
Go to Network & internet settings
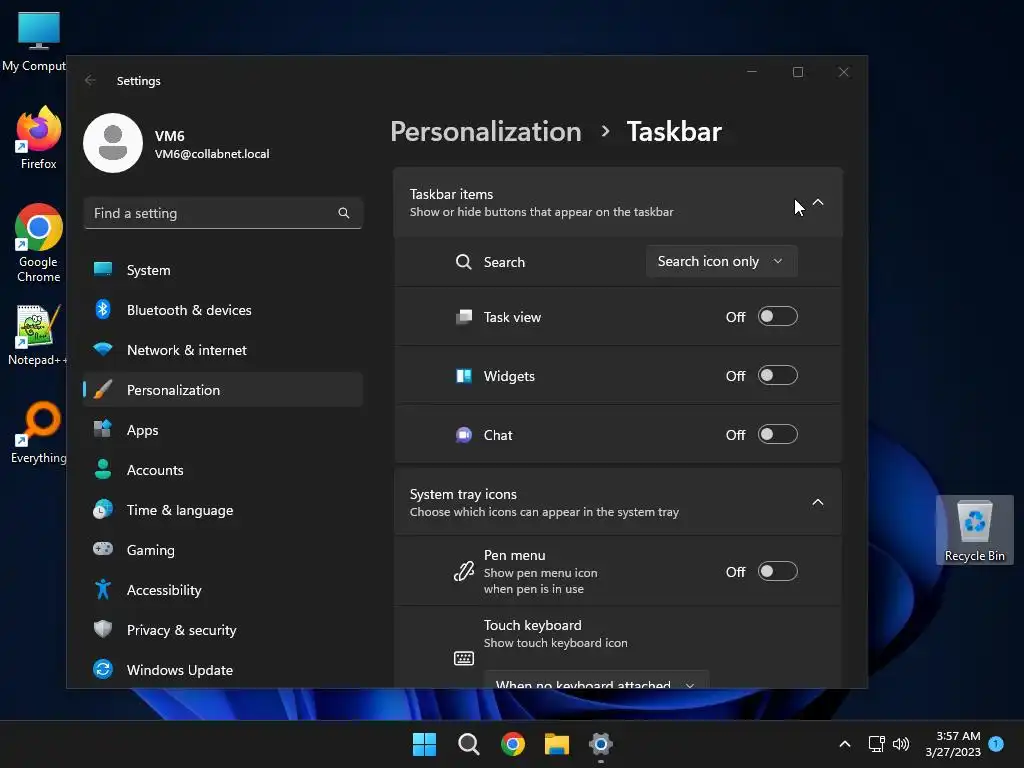pyautogui.click(x=222, y=350)
